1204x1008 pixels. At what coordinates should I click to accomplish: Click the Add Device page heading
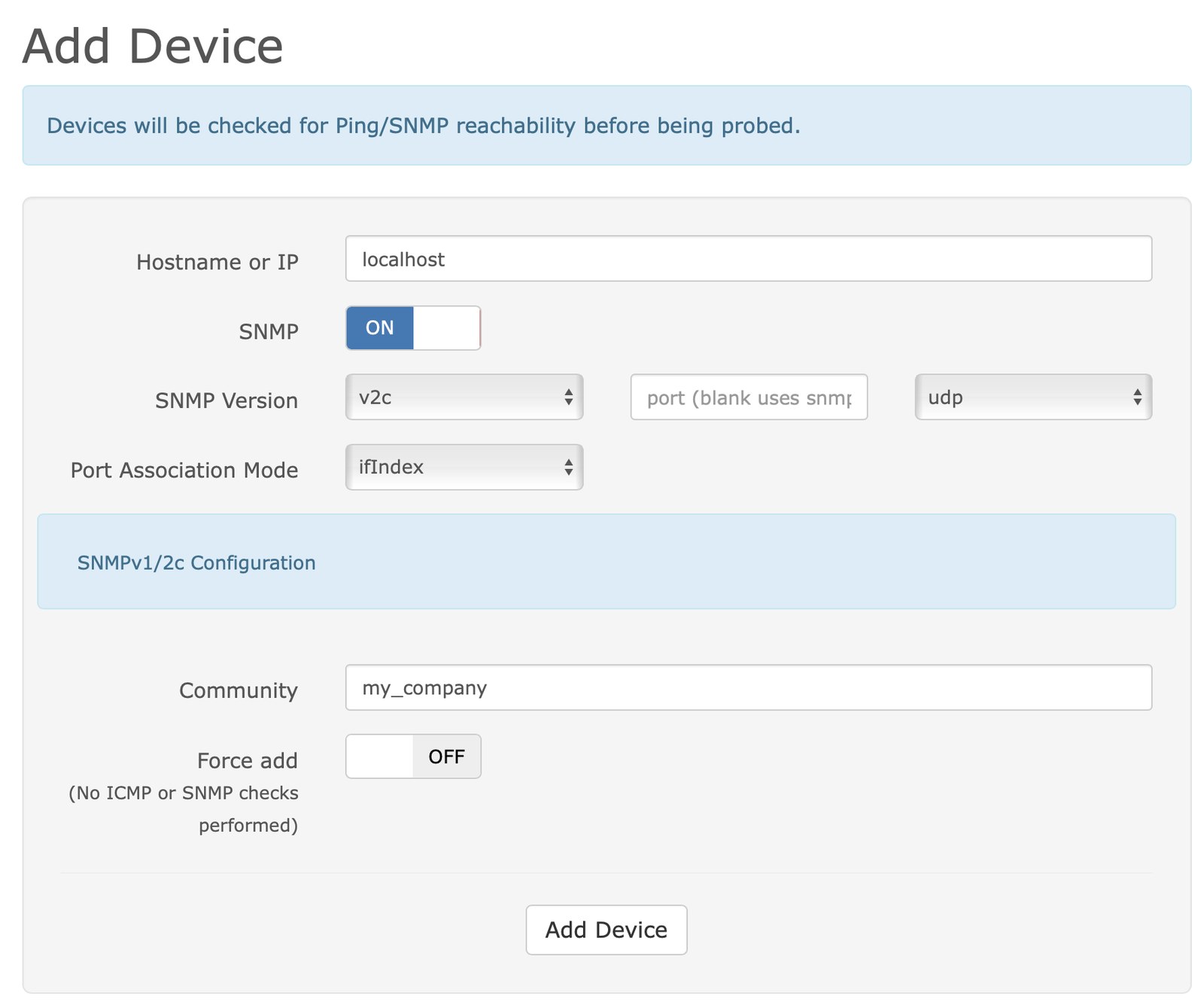click(x=153, y=47)
